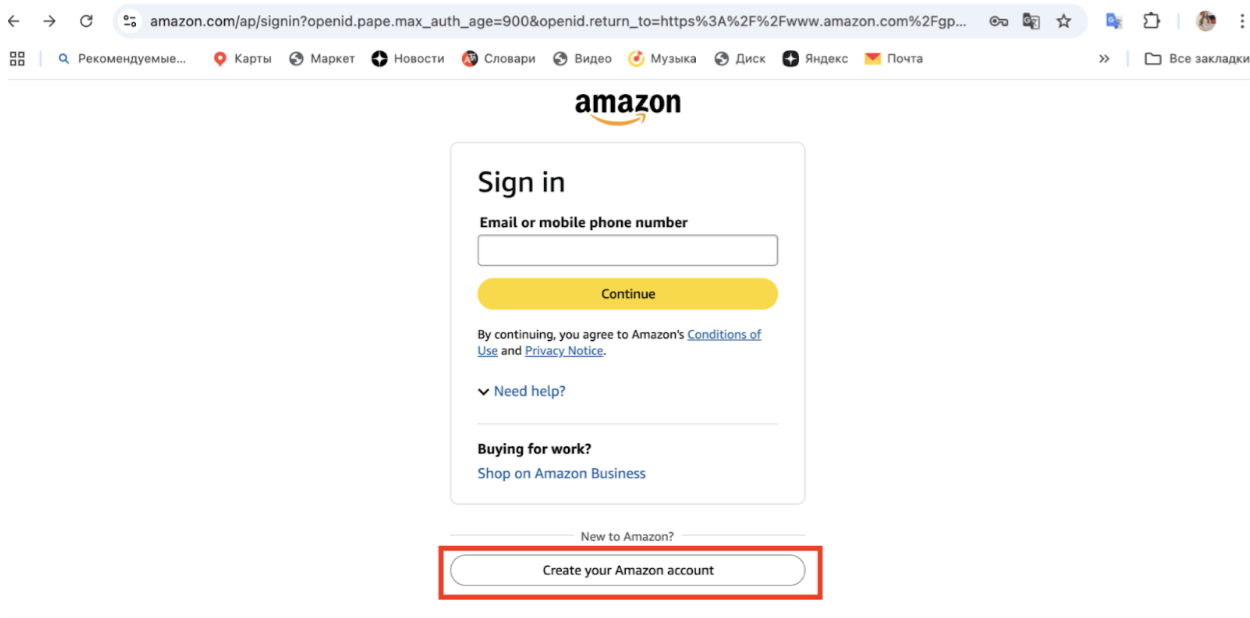The height and width of the screenshot is (618, 1250).
Task: Bookmark this page with the star icon
Action: (1064, 21)
